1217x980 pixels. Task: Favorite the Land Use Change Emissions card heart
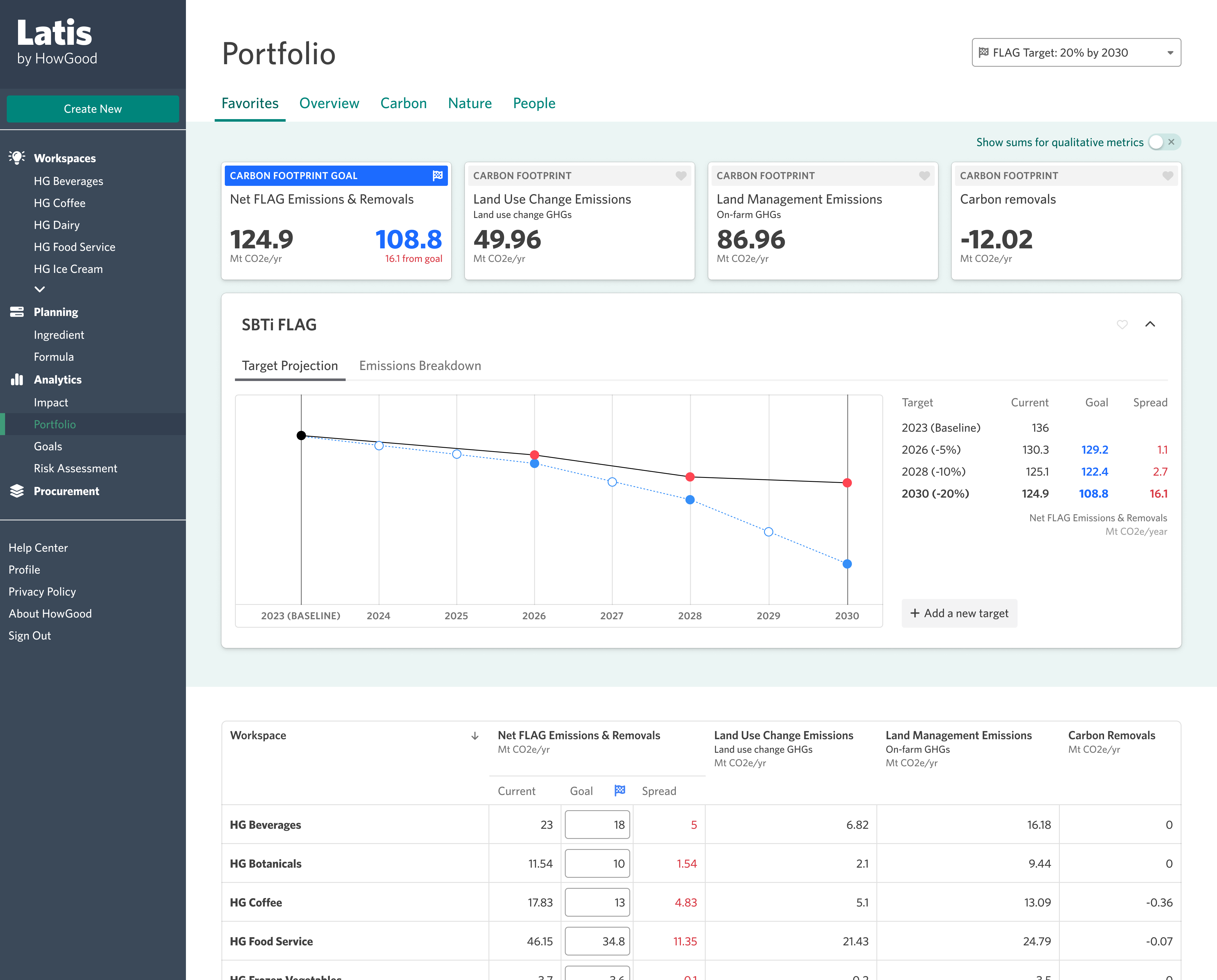[681, 175]
